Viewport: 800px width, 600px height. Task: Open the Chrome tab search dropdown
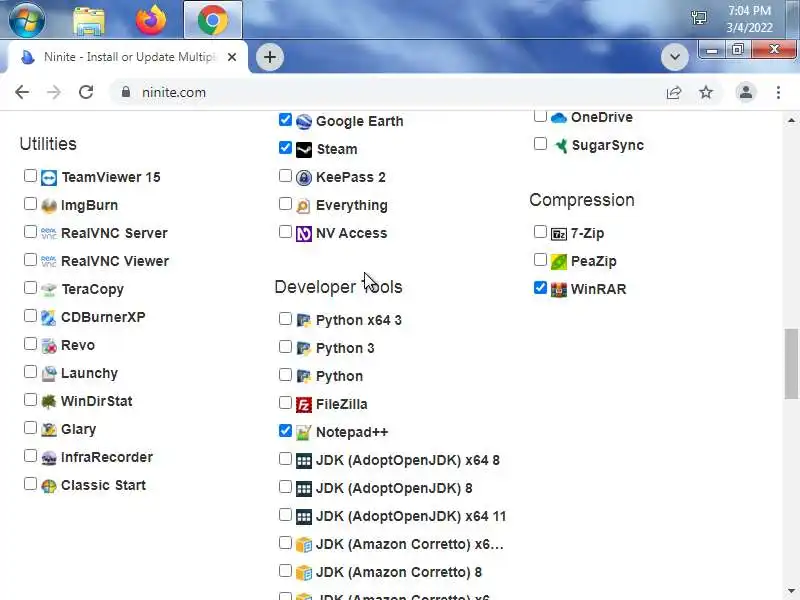(x=674, y=57)
